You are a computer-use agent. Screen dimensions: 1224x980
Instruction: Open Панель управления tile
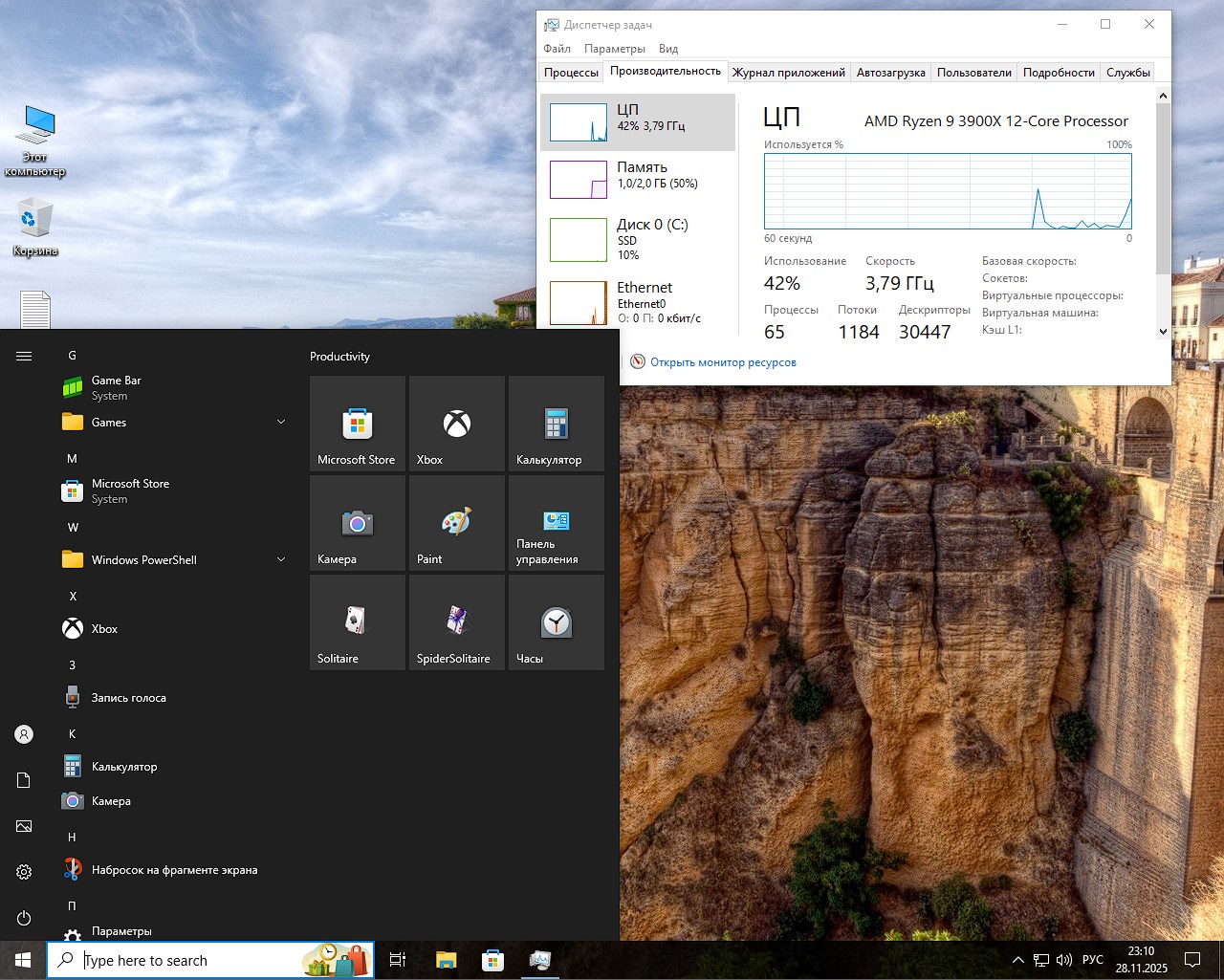(556, 522)
